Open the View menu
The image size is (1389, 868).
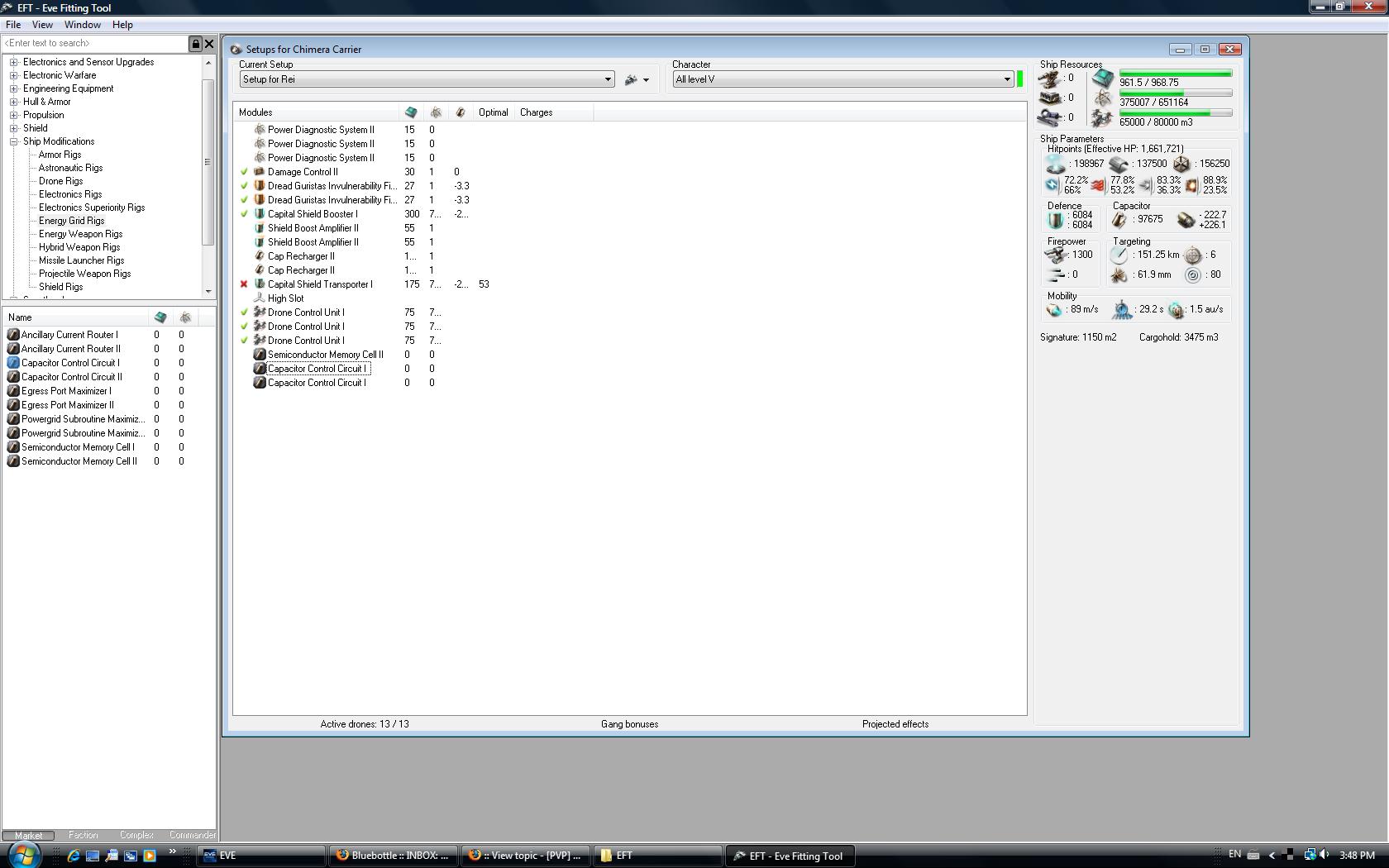pyautogui.click(x=42, y=25)
